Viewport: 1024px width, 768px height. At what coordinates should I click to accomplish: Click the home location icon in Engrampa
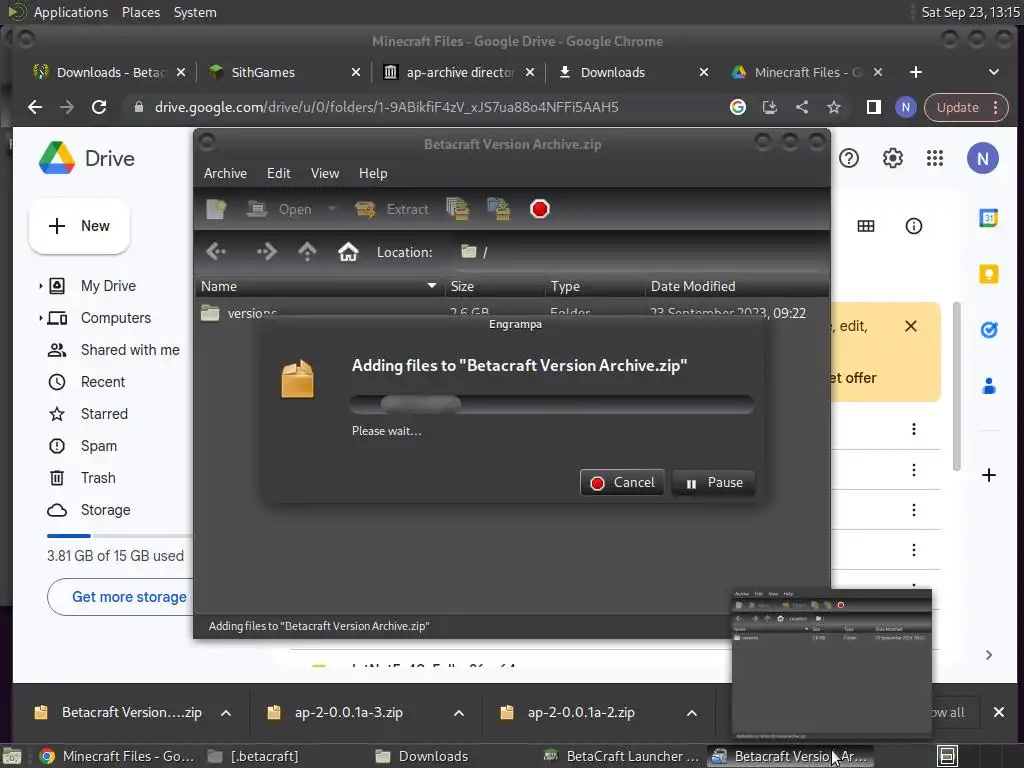(348, 251)
